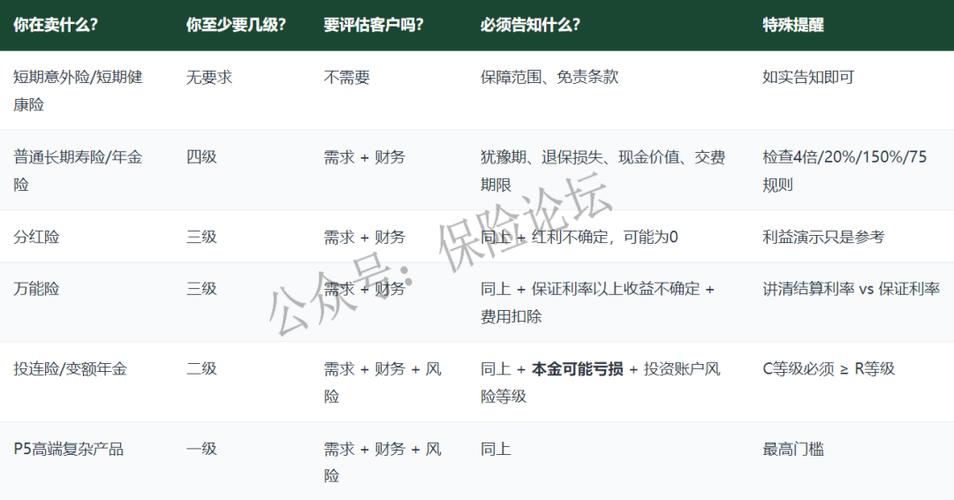Click the cell '利益演示只是参考'
Image resolution: width=954 pixels, height=500 pixels.
pyautogui.click(x=823, y=237)
